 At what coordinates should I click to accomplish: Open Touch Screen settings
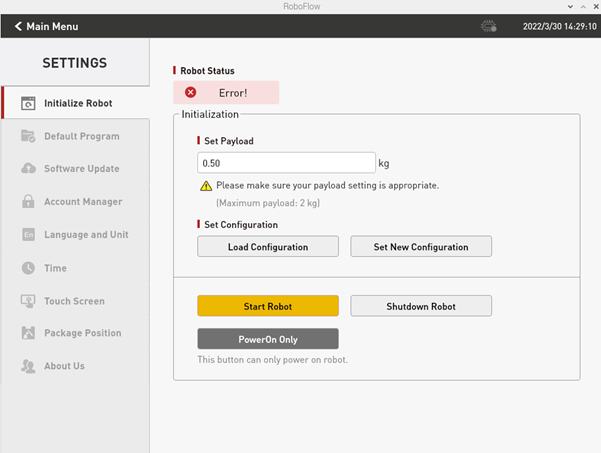(76, 301)
